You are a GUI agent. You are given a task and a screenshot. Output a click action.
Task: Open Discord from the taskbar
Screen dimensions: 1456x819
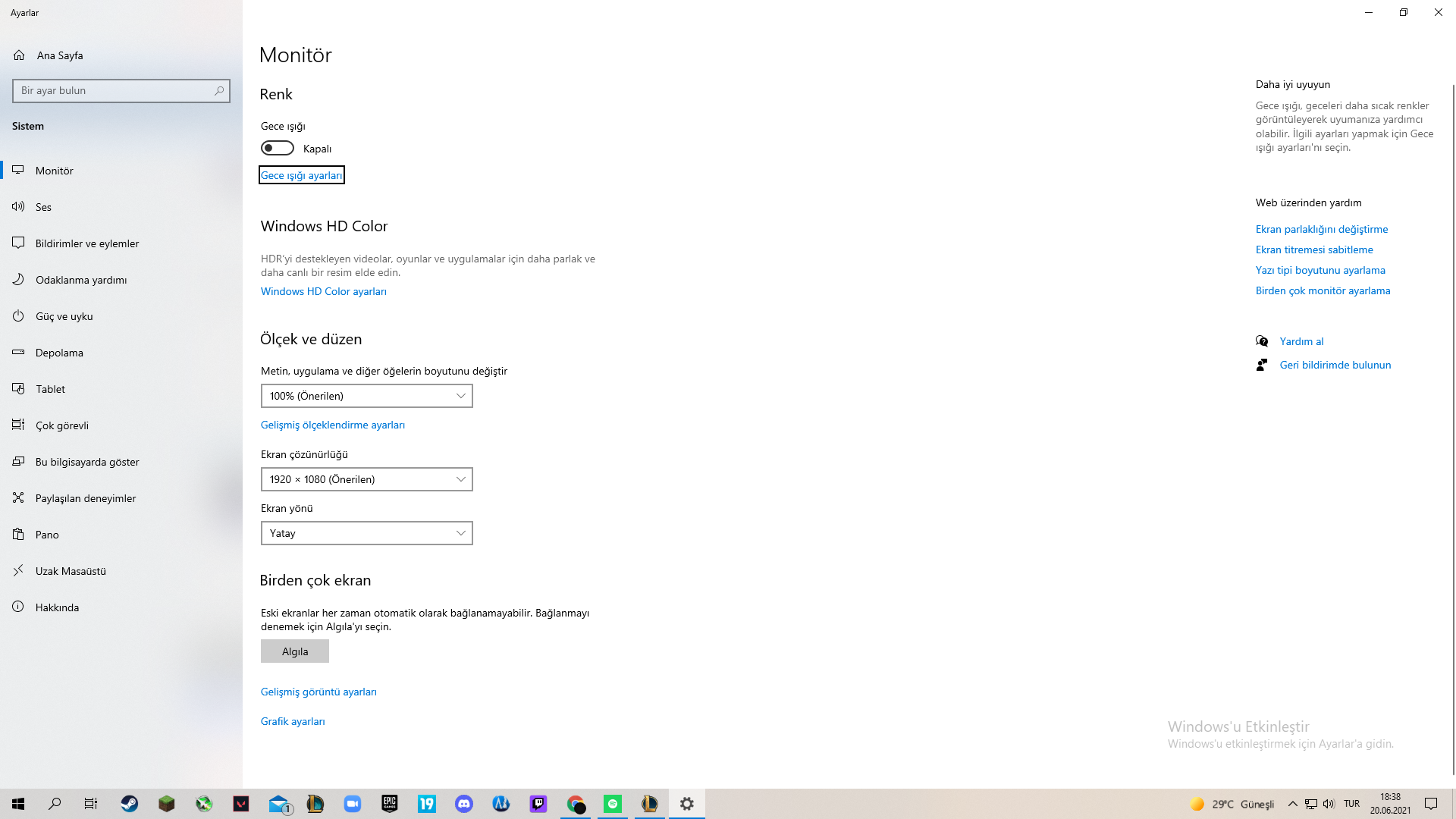[463, 804]
